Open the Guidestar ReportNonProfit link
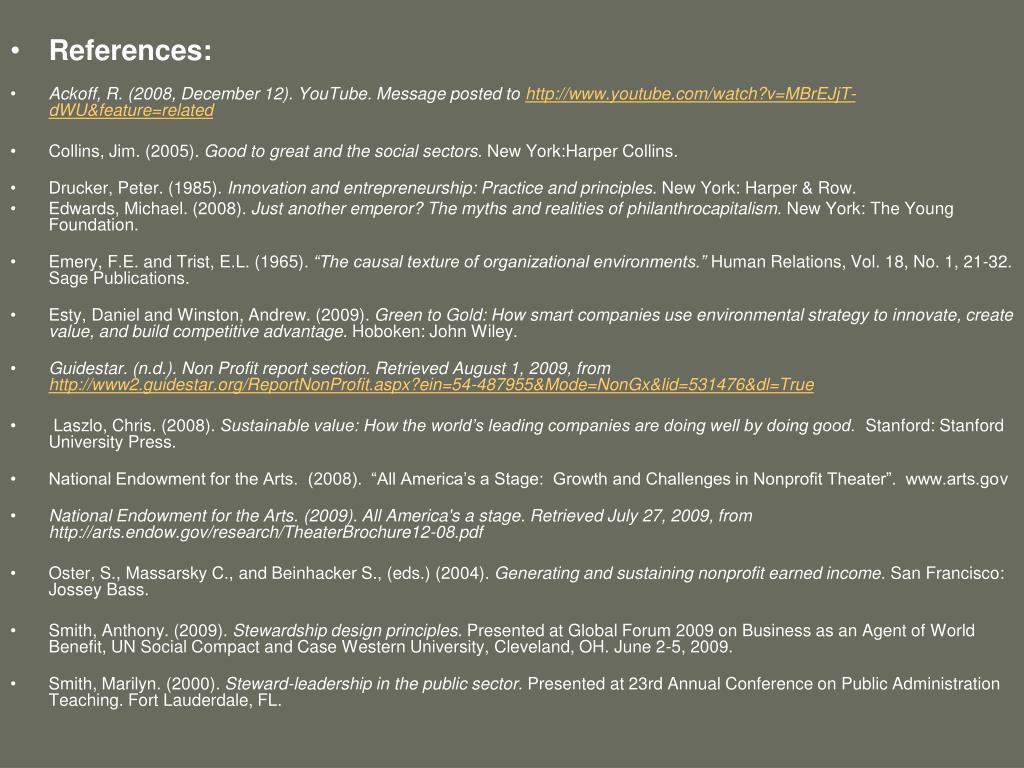 pos(431,385)
